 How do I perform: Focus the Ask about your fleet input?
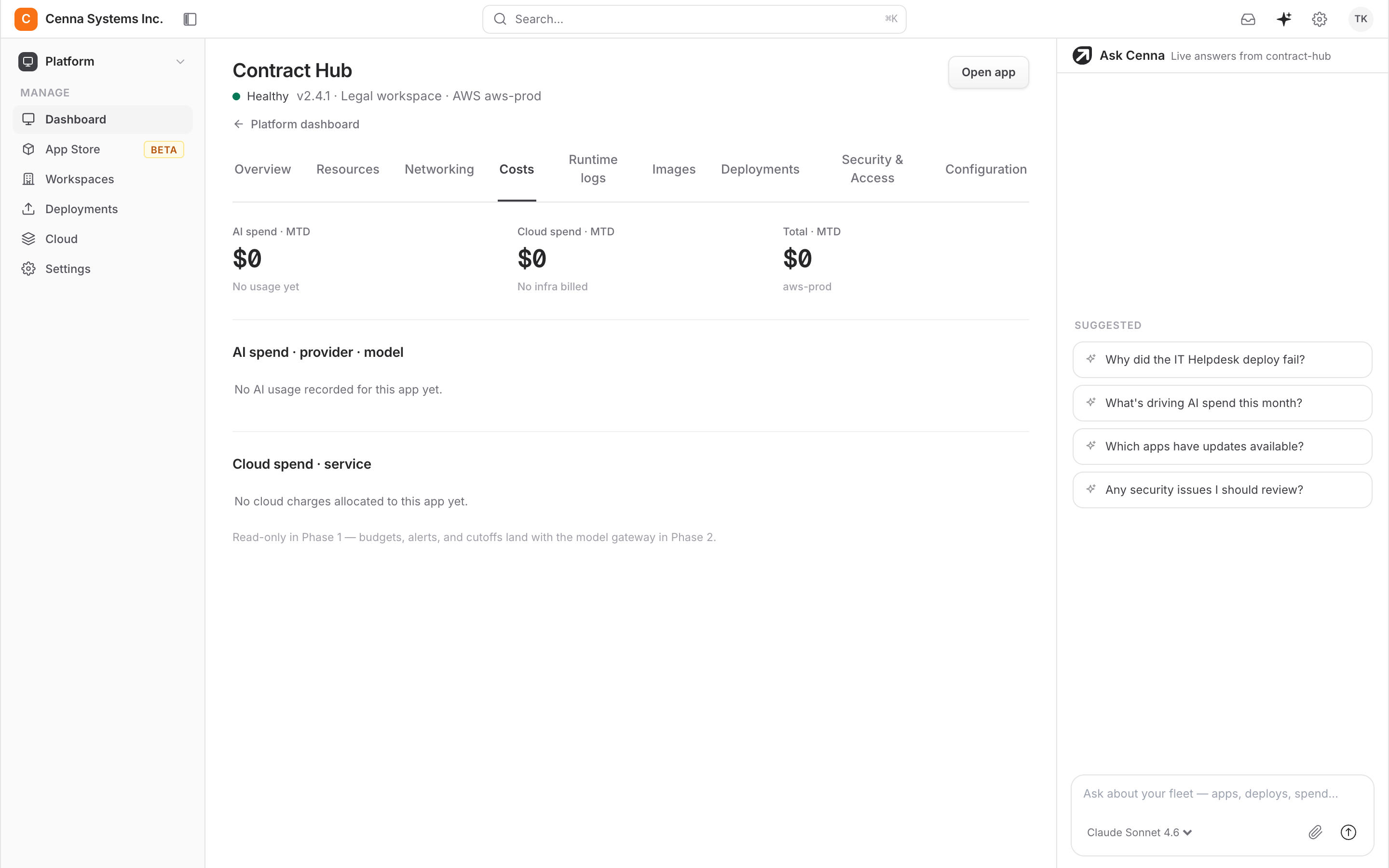coord(1222,793)
